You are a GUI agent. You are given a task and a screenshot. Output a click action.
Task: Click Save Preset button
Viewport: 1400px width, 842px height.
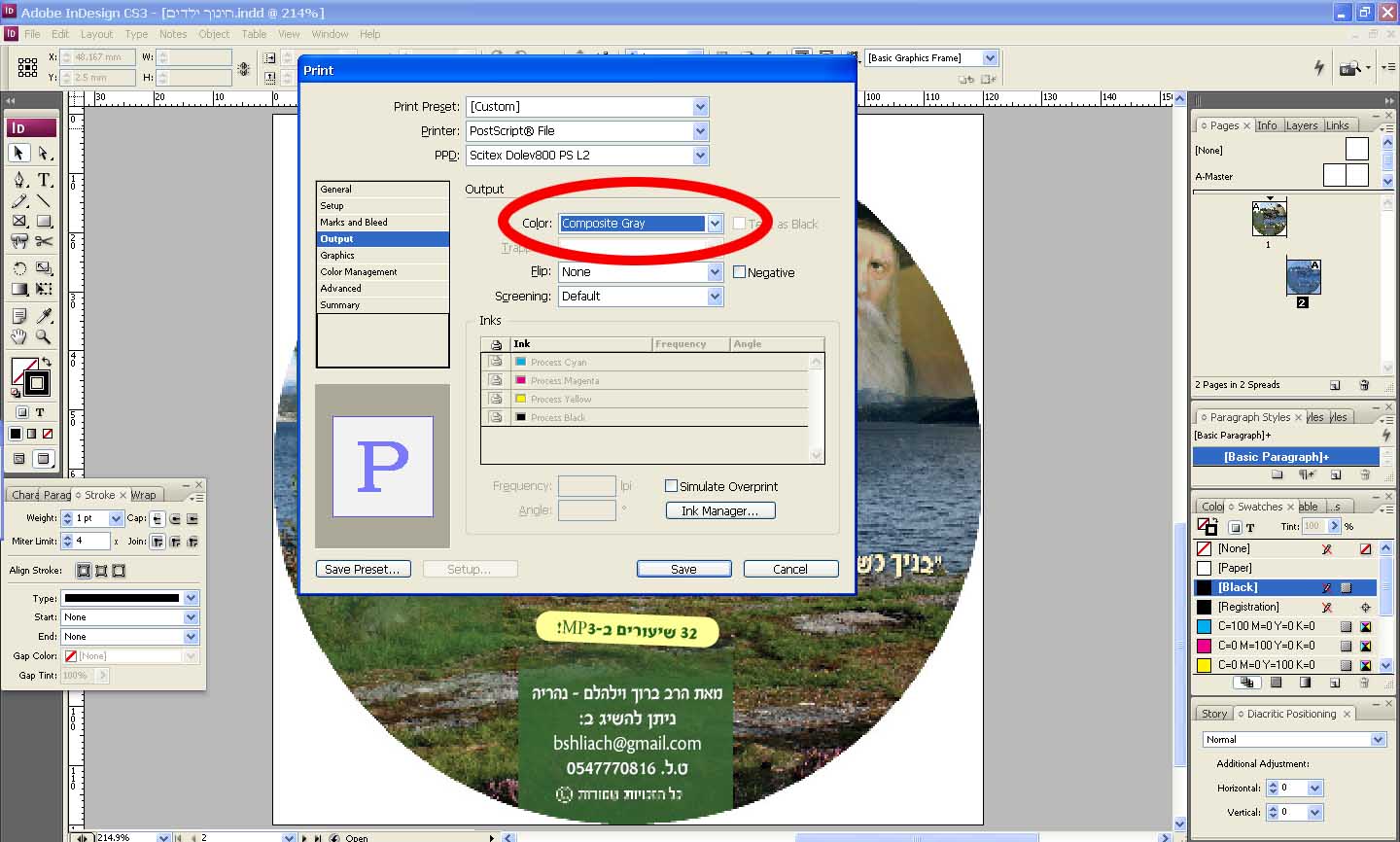point(363,570)
